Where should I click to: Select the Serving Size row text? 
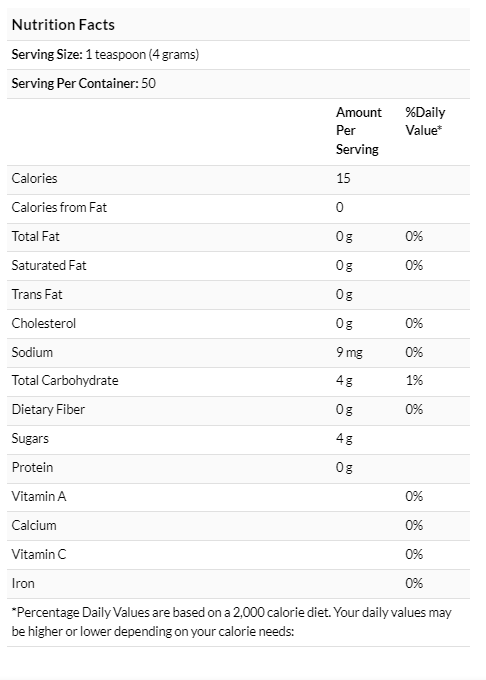(105, 55)
